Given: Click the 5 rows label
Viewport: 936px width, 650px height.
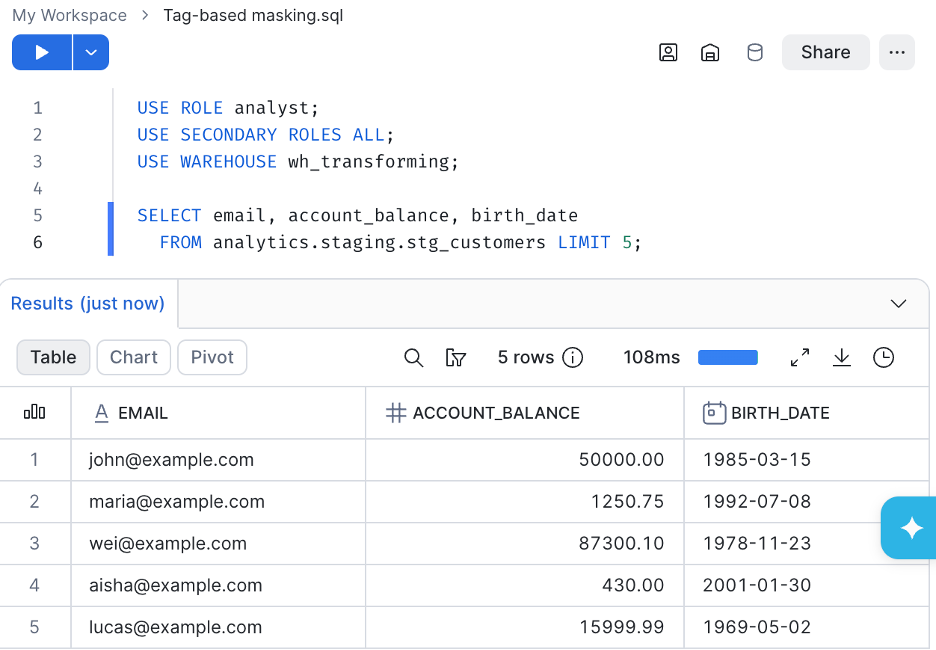Looking at the screenshot, I should pos(526,358).
